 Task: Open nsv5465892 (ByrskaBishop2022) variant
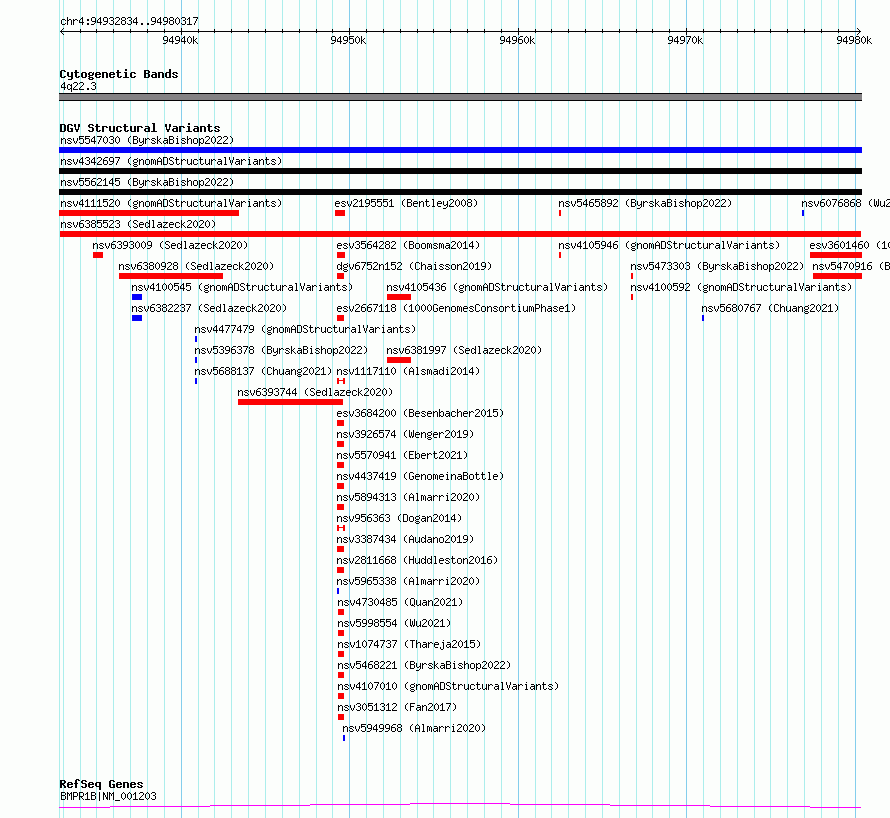[x=645, y=203]
